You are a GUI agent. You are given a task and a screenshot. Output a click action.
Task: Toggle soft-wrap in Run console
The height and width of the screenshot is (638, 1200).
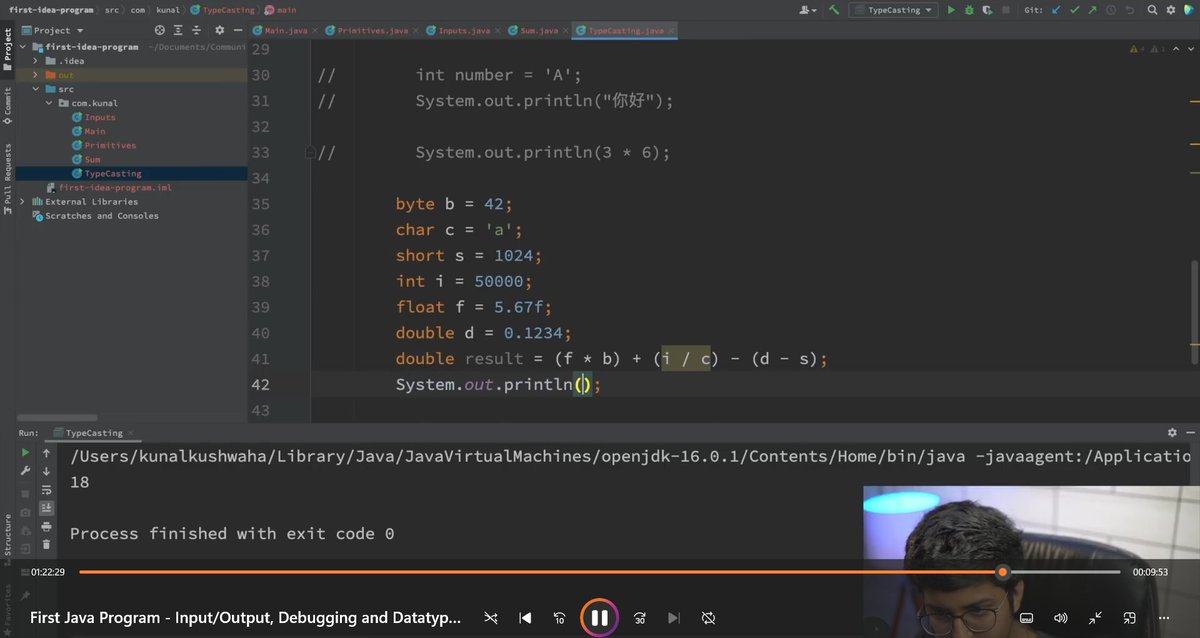46,491
